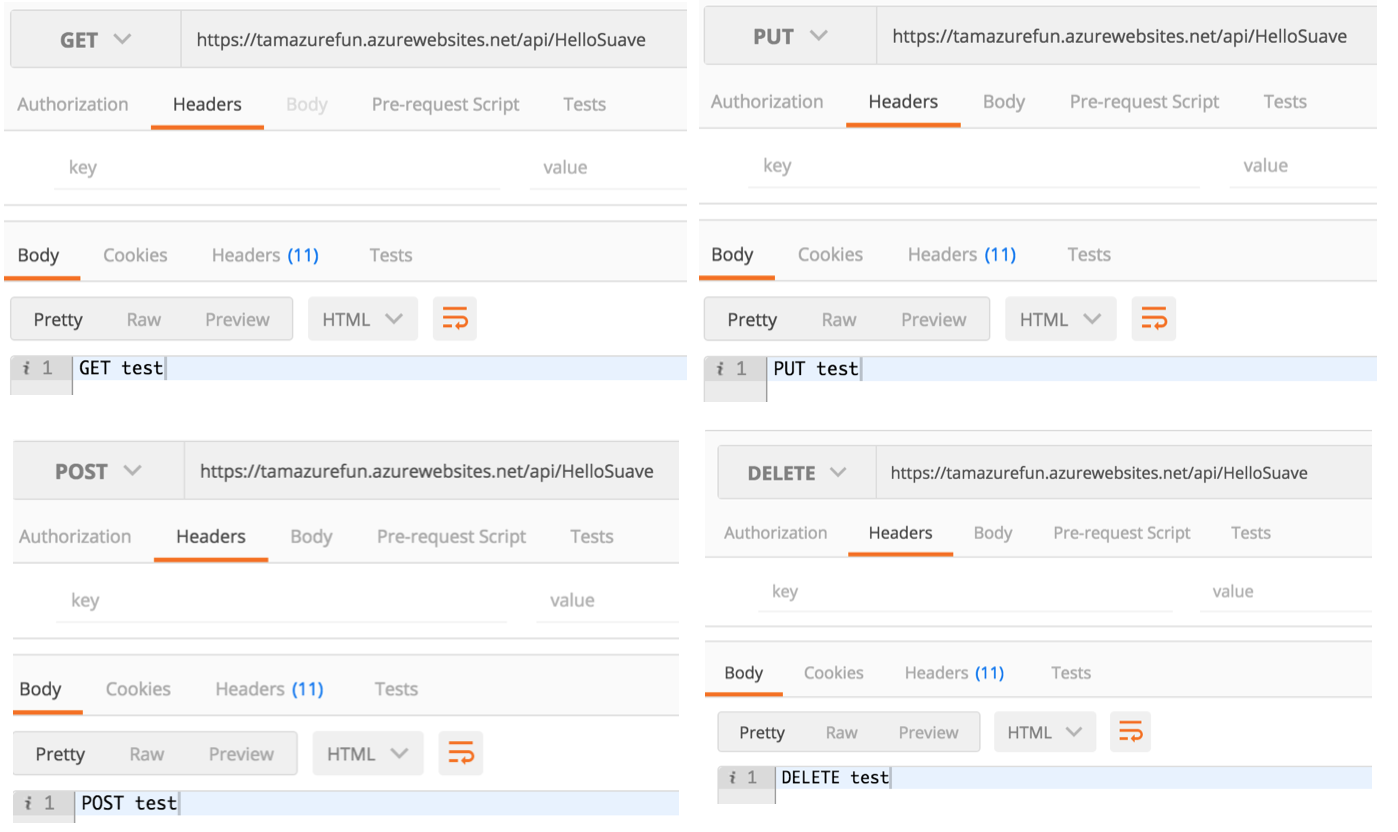Open Pre-request Script tab in PUT request

[1144, 102]
